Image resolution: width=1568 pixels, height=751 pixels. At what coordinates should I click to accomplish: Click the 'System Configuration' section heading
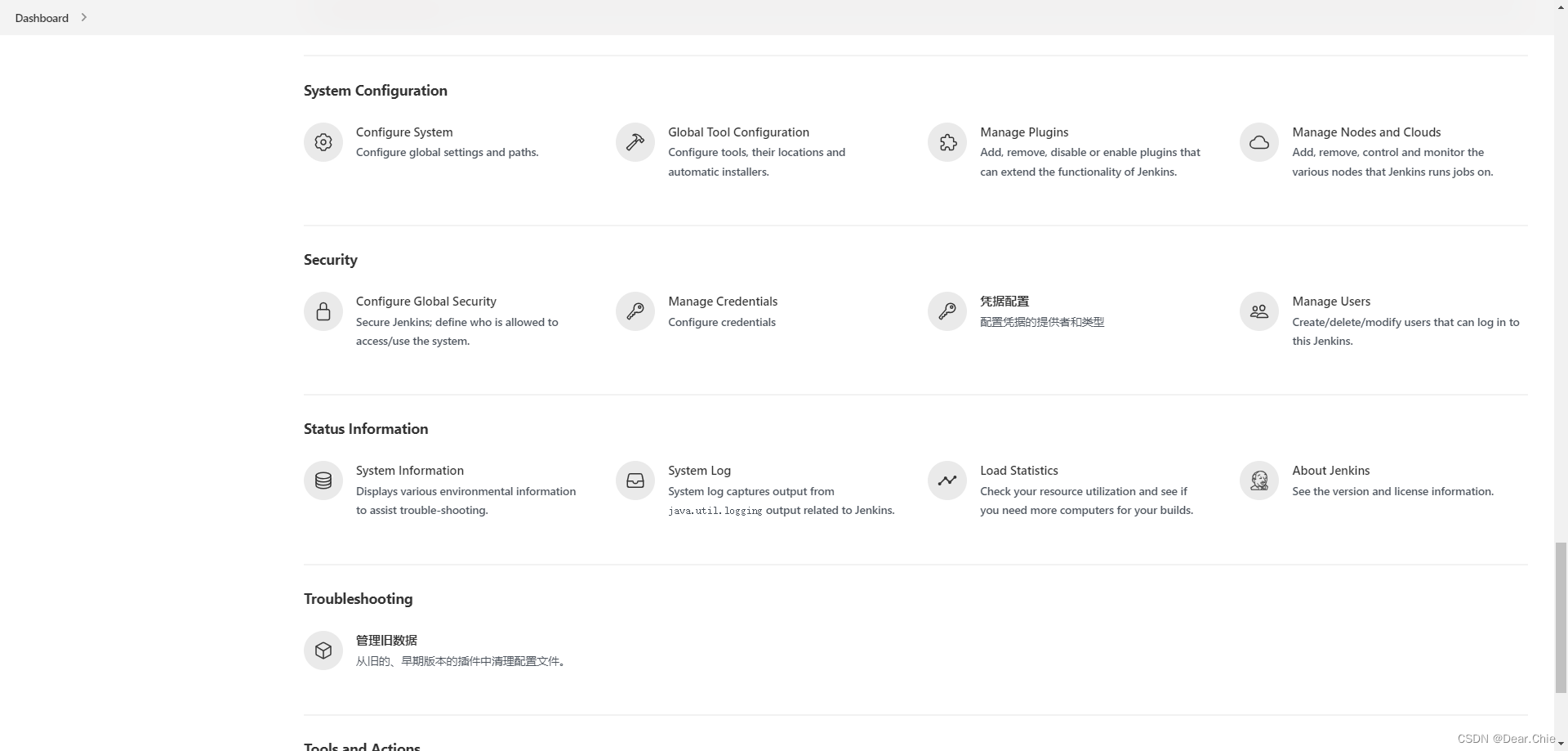click(376, 91)
